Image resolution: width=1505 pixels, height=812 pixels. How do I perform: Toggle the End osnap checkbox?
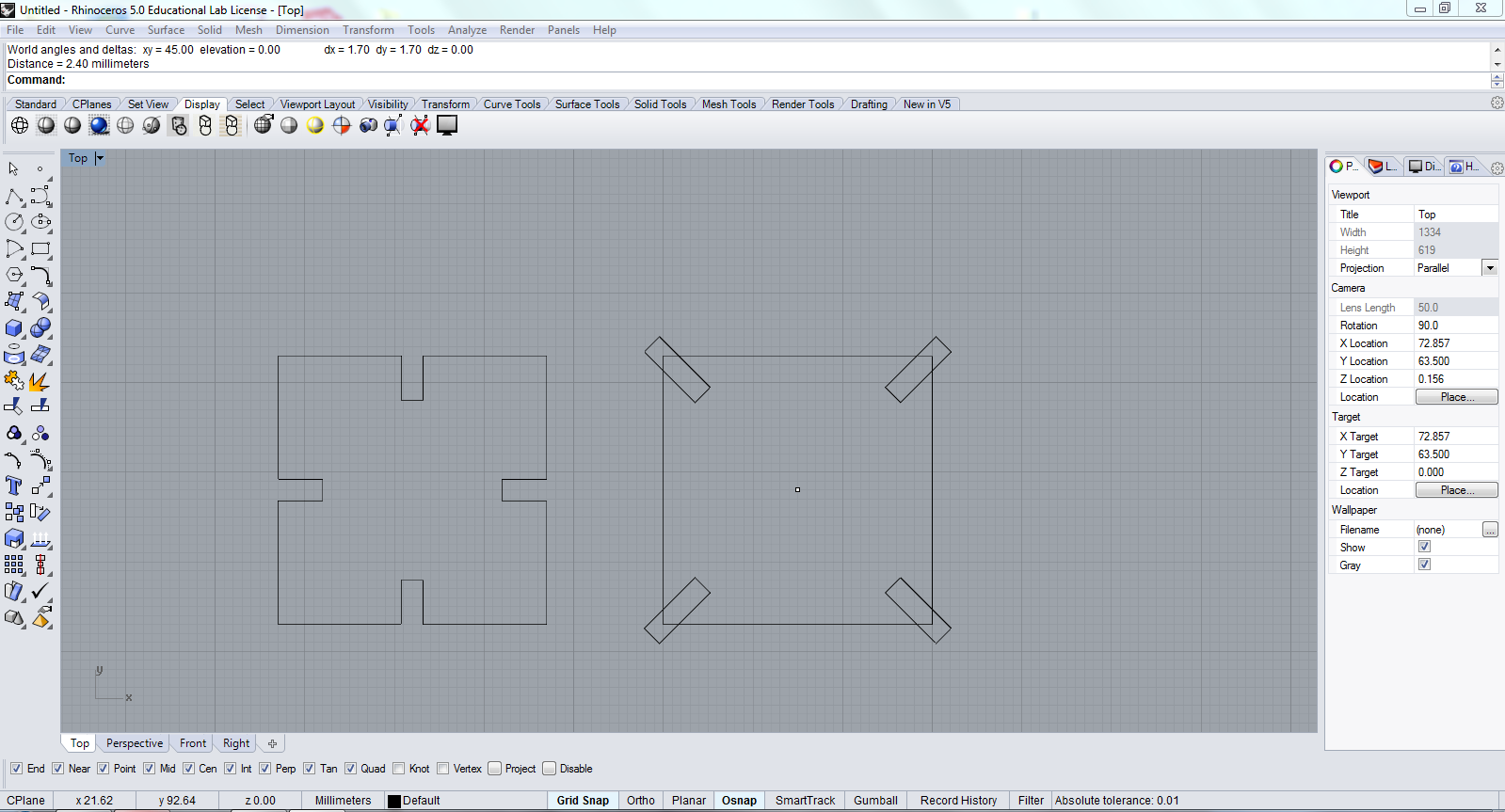pos(16,769)
